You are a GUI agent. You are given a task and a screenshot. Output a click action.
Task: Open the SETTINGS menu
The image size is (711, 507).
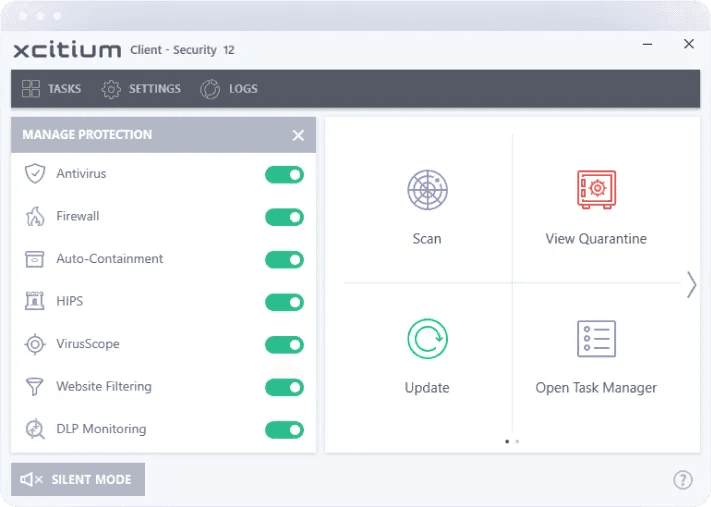tap(141, 89)
